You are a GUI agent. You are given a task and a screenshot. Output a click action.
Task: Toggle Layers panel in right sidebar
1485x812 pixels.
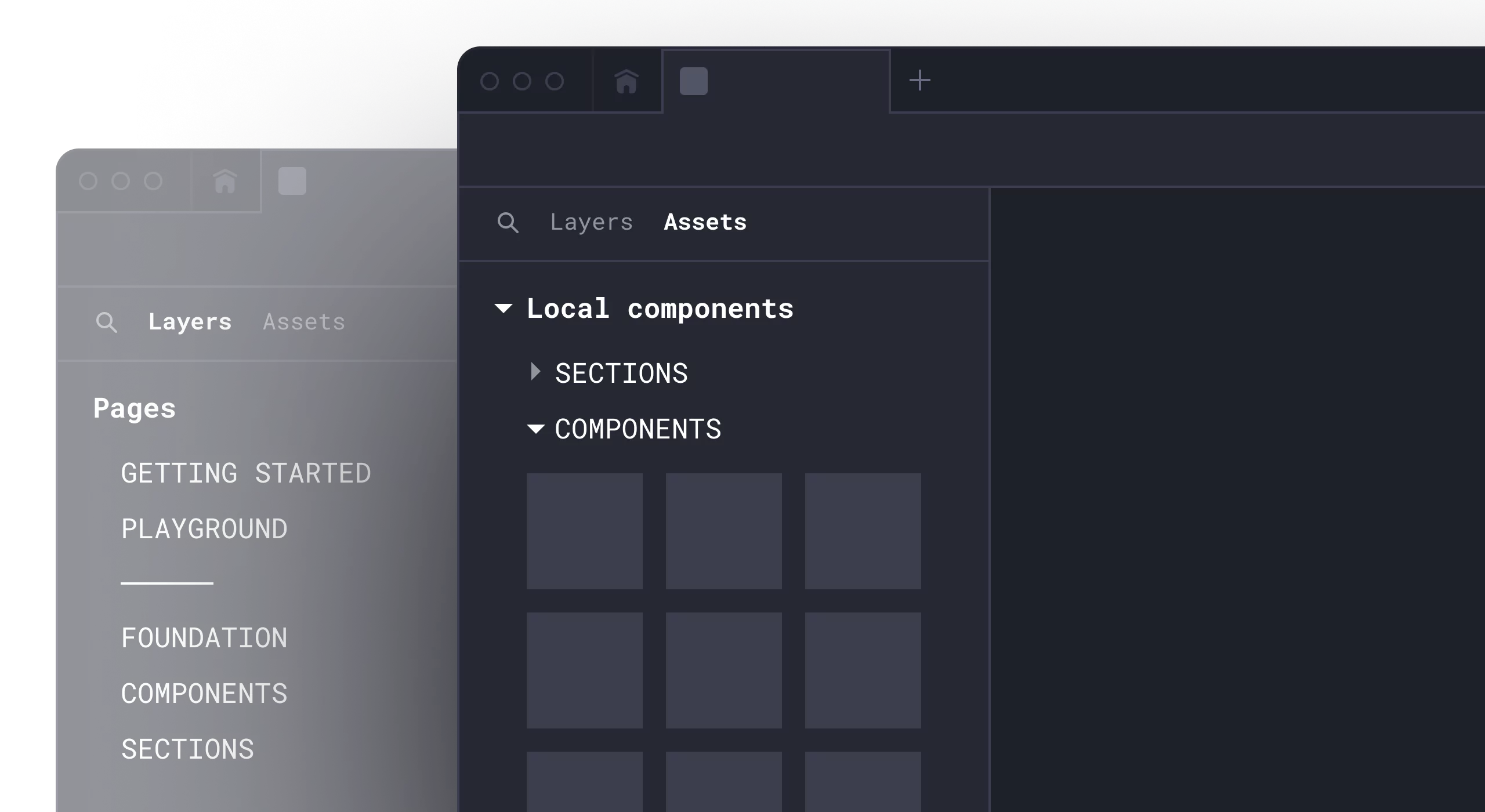tap(590, 221)
